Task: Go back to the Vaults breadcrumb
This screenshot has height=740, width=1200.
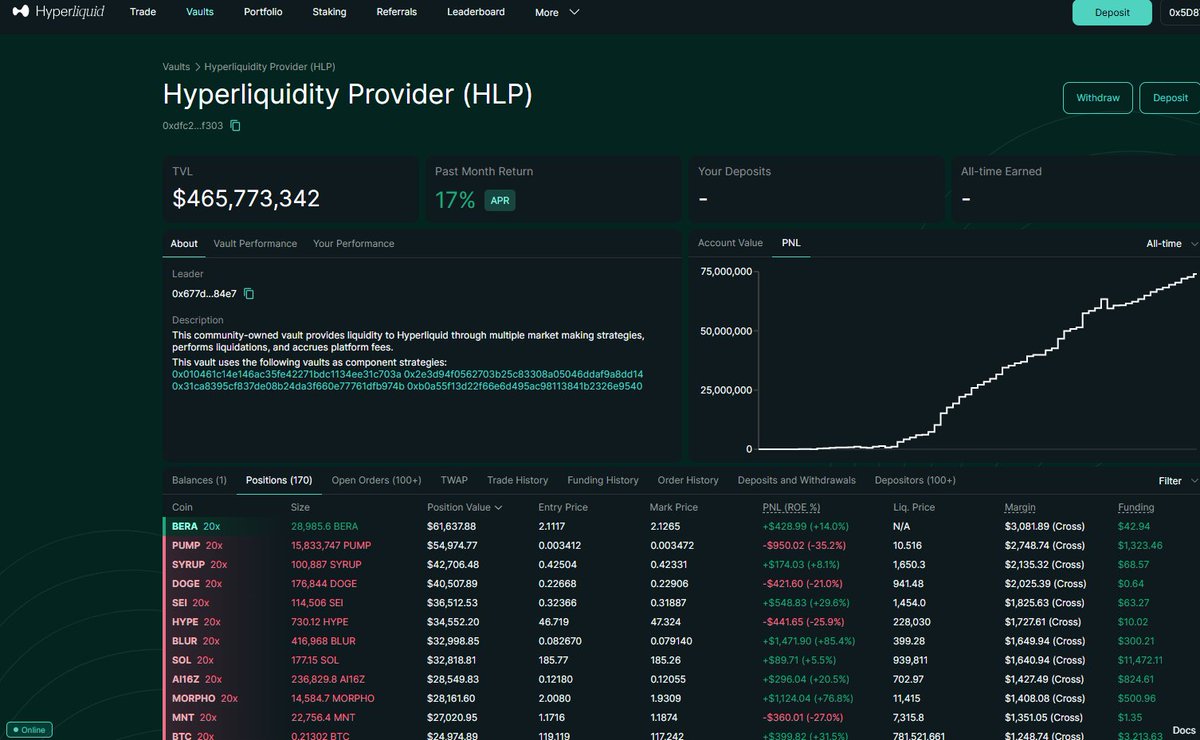Action: (176, 67)
